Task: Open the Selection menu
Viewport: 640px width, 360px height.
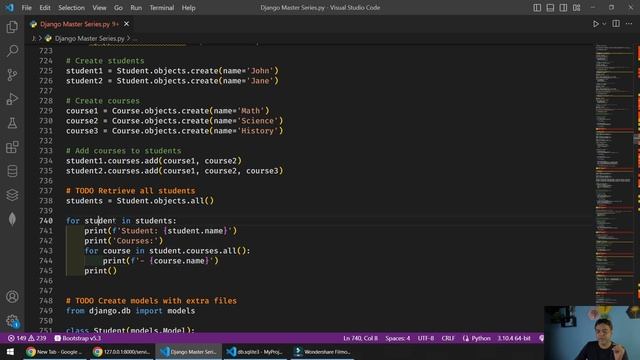Action: tap(71, 8)
